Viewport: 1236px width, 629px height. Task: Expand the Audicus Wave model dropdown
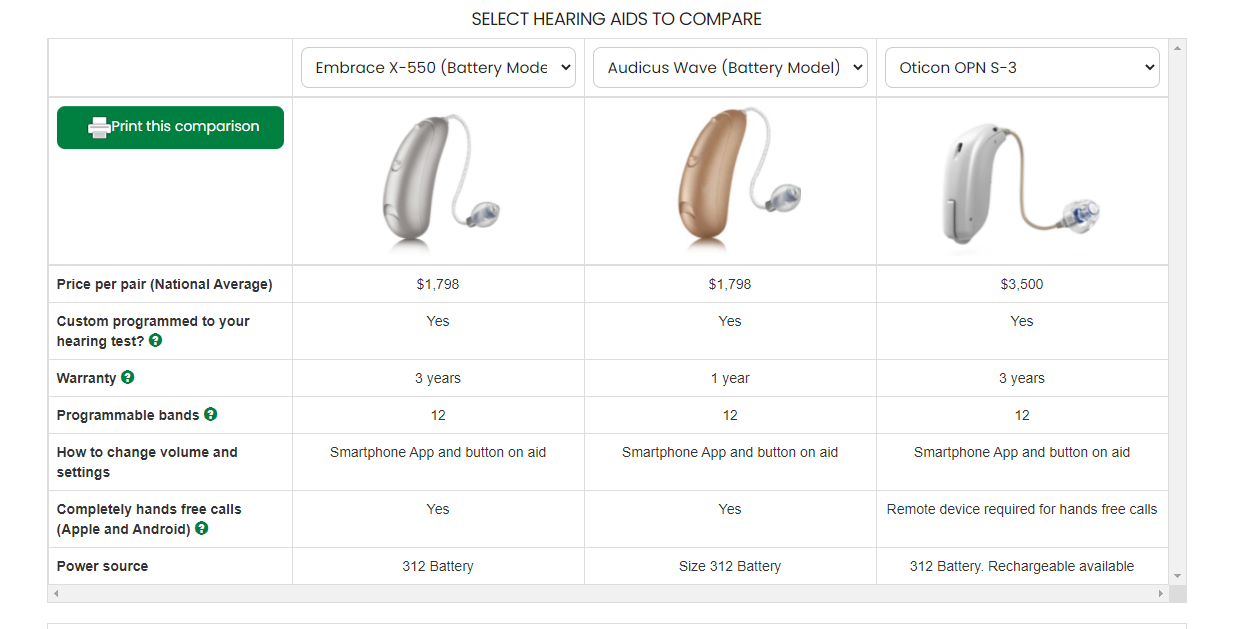[x=730, y=68]
